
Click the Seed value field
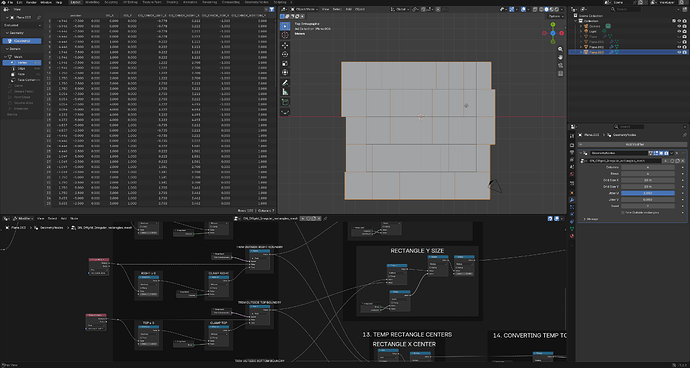tap(648, 206)
